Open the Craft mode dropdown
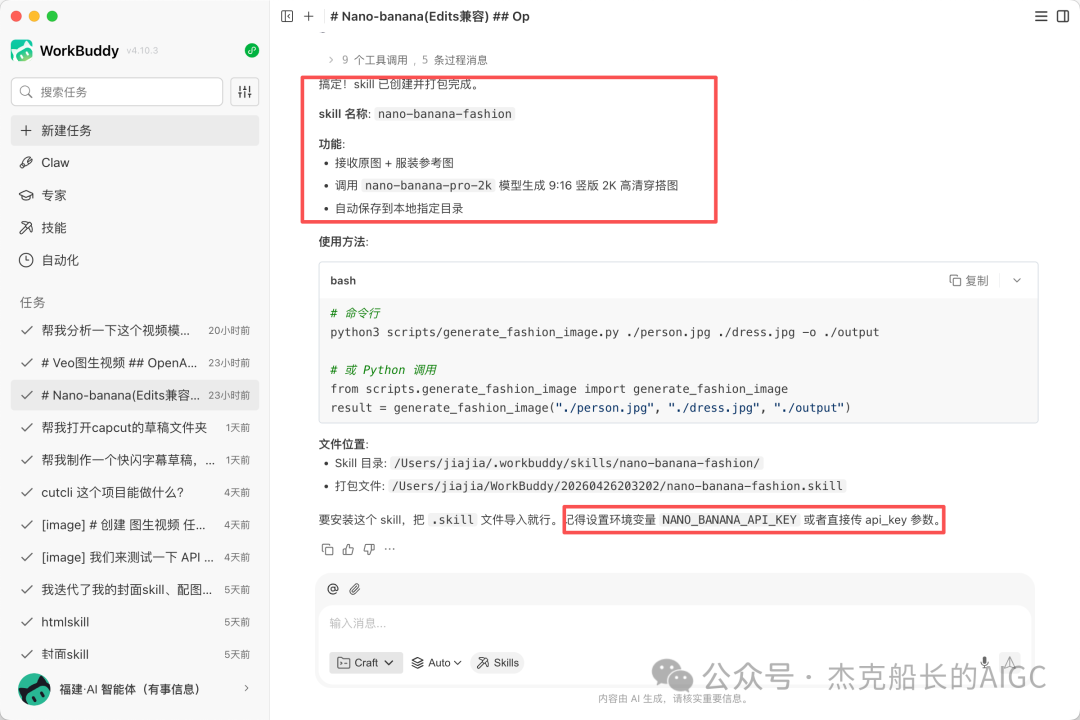The width and height of the screenshot is (1080, 720). point(366,663)
